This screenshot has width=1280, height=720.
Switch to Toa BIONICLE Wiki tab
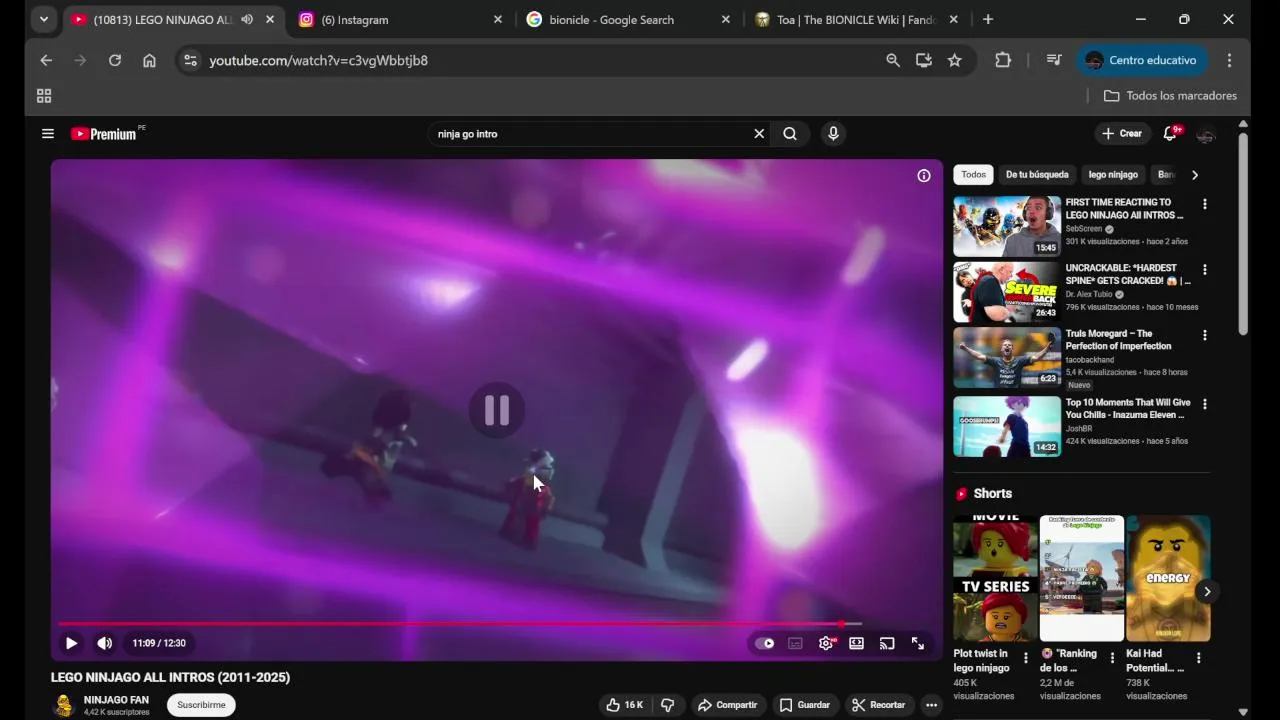click(857, 20)
